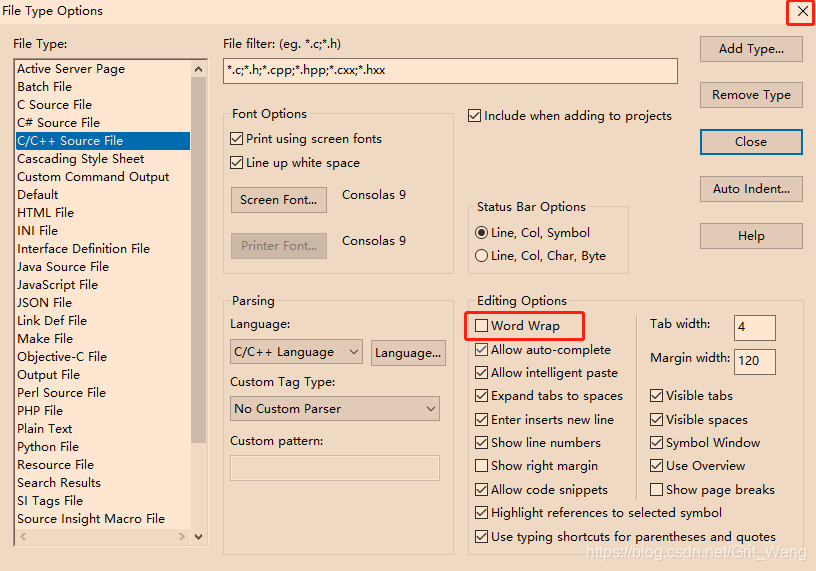Open the No Custom Parser dropdown
Viewport: 816px width, 571px height.
click(x=335, y=409)
